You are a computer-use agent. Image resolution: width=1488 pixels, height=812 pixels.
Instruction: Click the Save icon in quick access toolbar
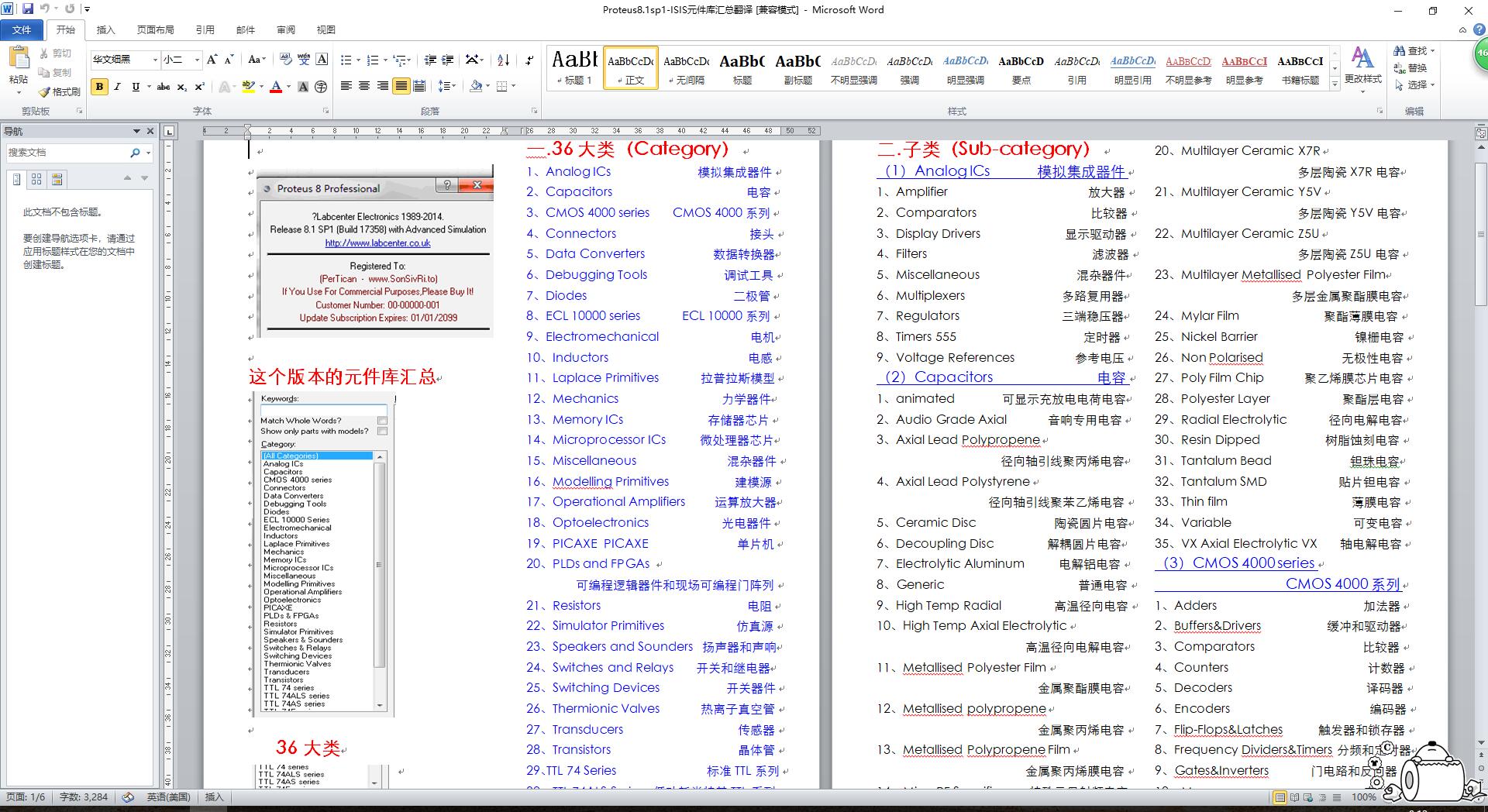coord(28,9)
